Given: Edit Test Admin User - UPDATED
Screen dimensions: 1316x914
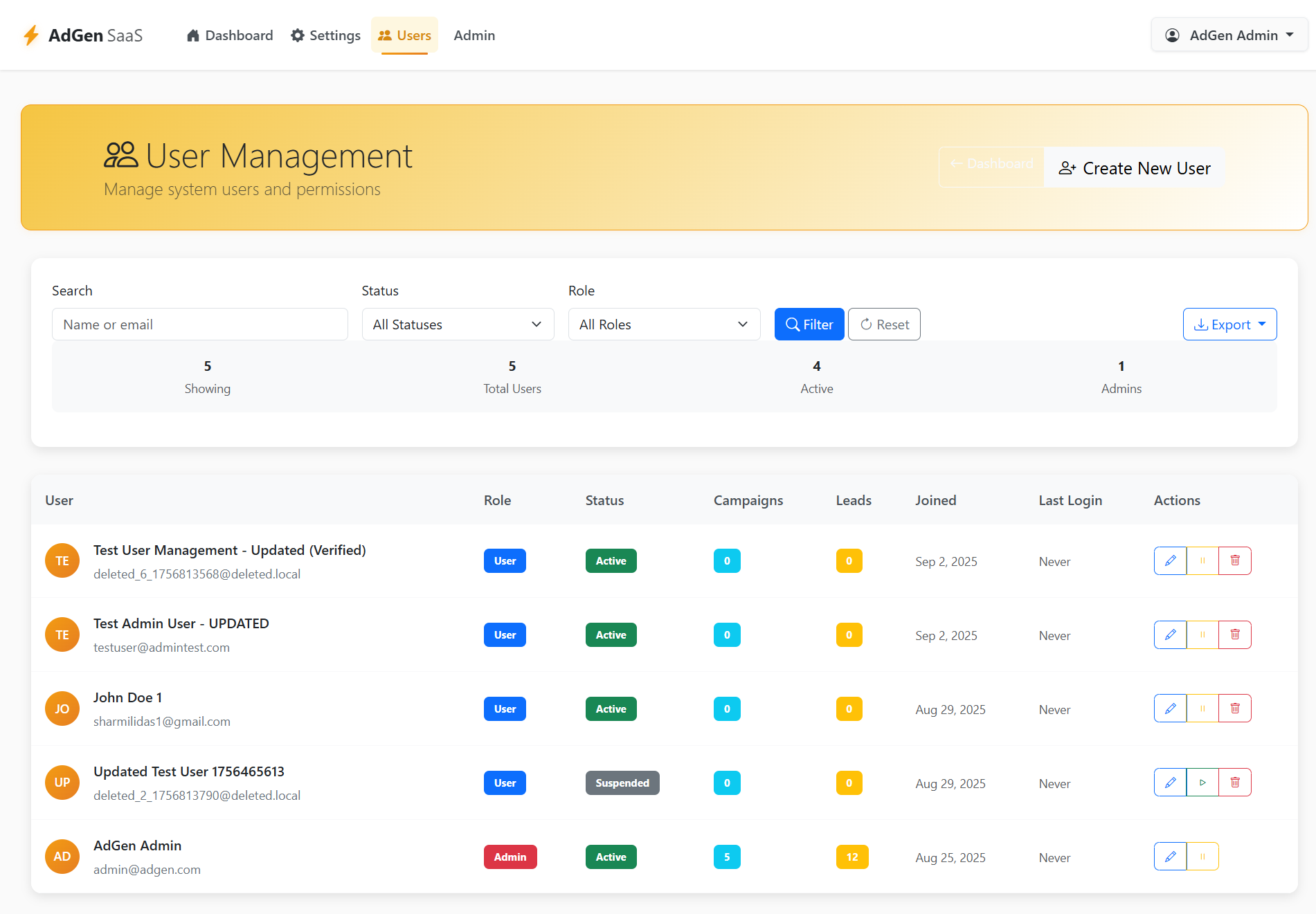Looking at the screenshot, I should pos(1170,634).
